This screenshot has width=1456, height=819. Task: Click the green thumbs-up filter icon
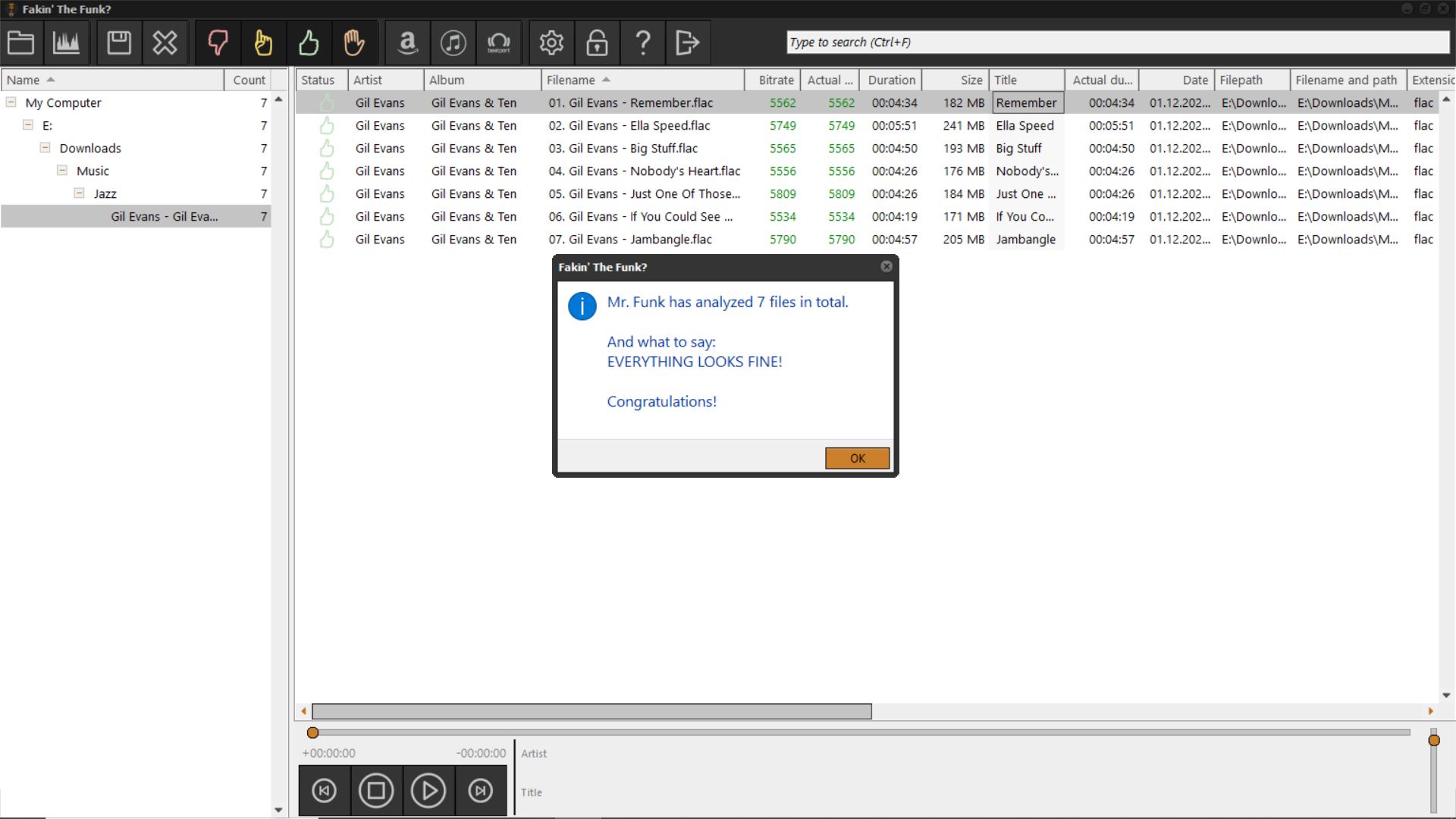[x=309, y=42]
